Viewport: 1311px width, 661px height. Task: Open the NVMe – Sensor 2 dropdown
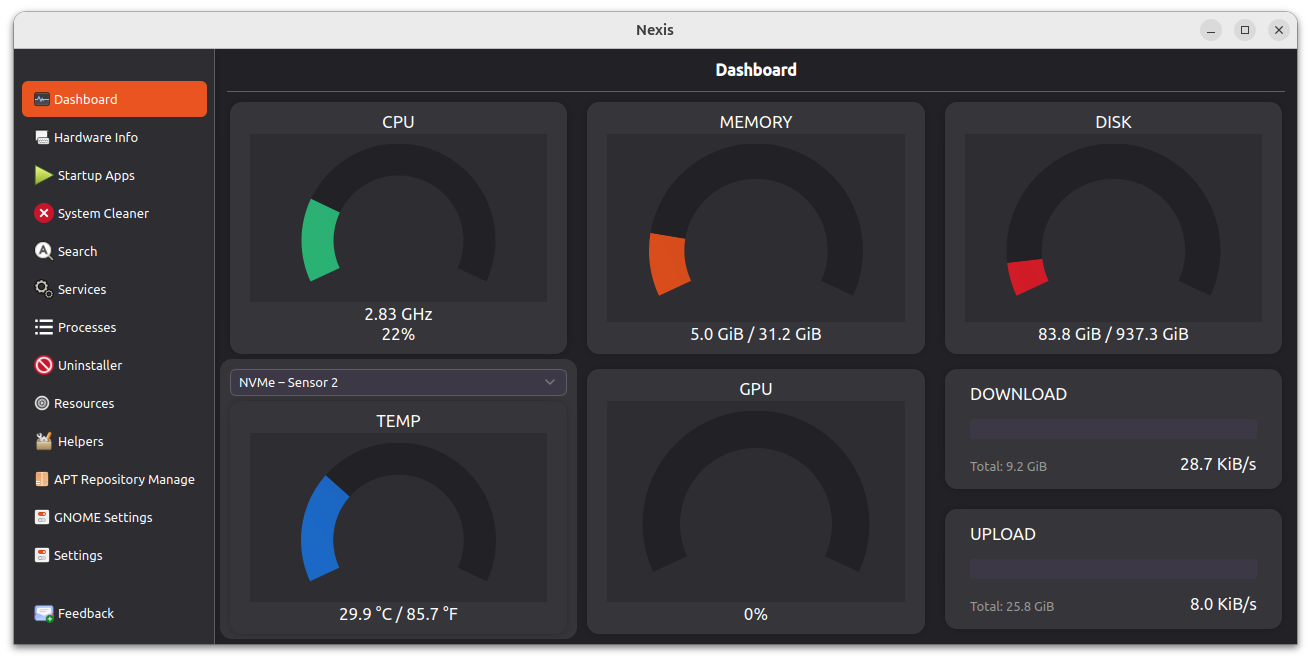click(398, 382)
